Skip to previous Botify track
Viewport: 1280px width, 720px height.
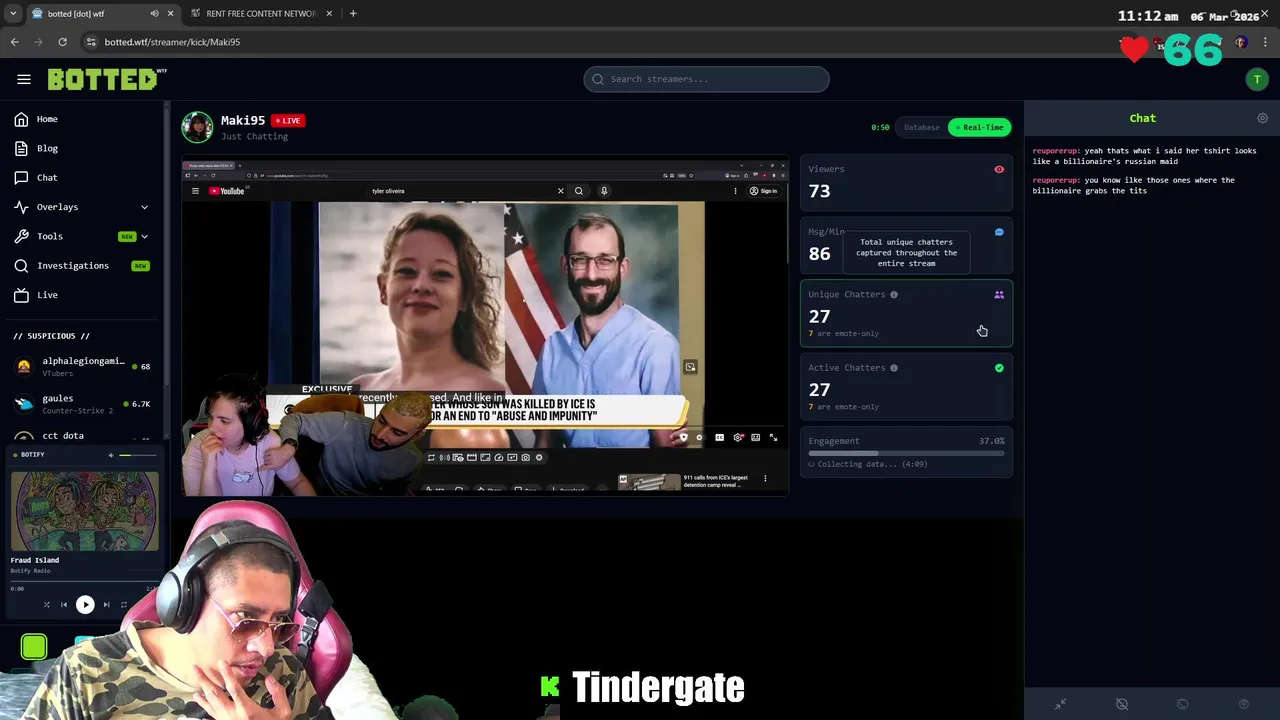64,604
